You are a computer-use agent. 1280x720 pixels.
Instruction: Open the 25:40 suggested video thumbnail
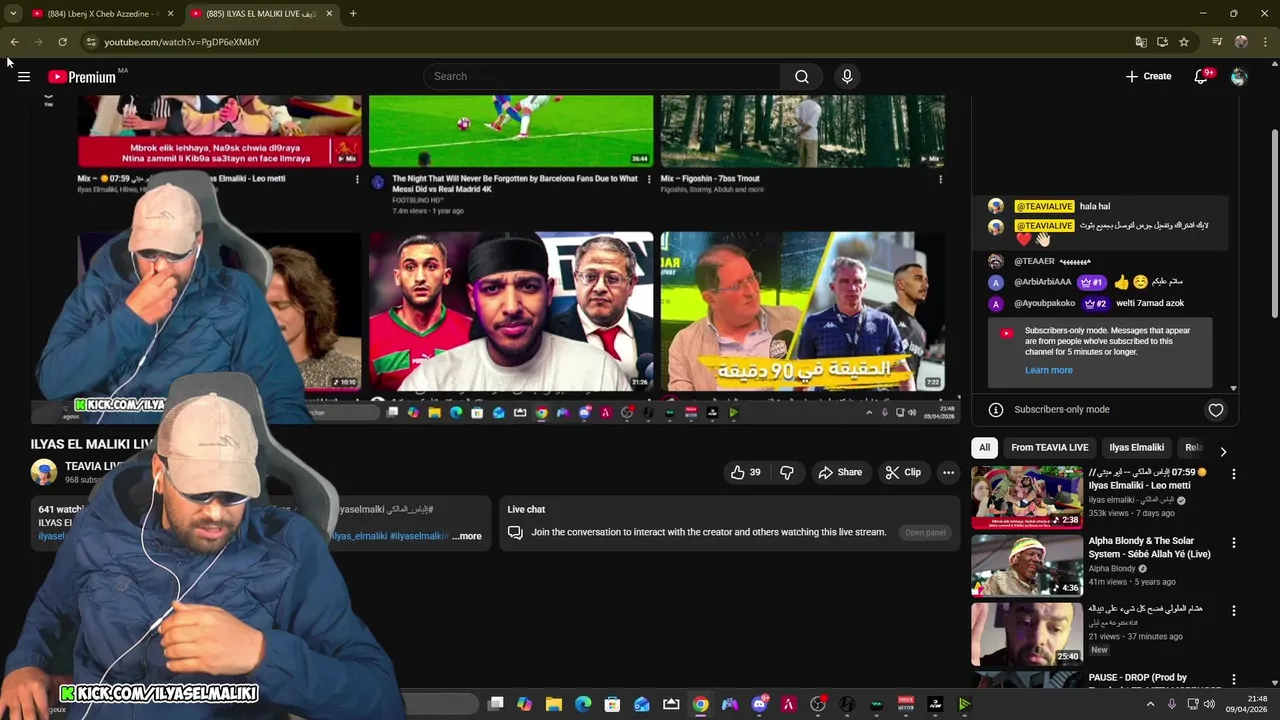pos(1026,633)
